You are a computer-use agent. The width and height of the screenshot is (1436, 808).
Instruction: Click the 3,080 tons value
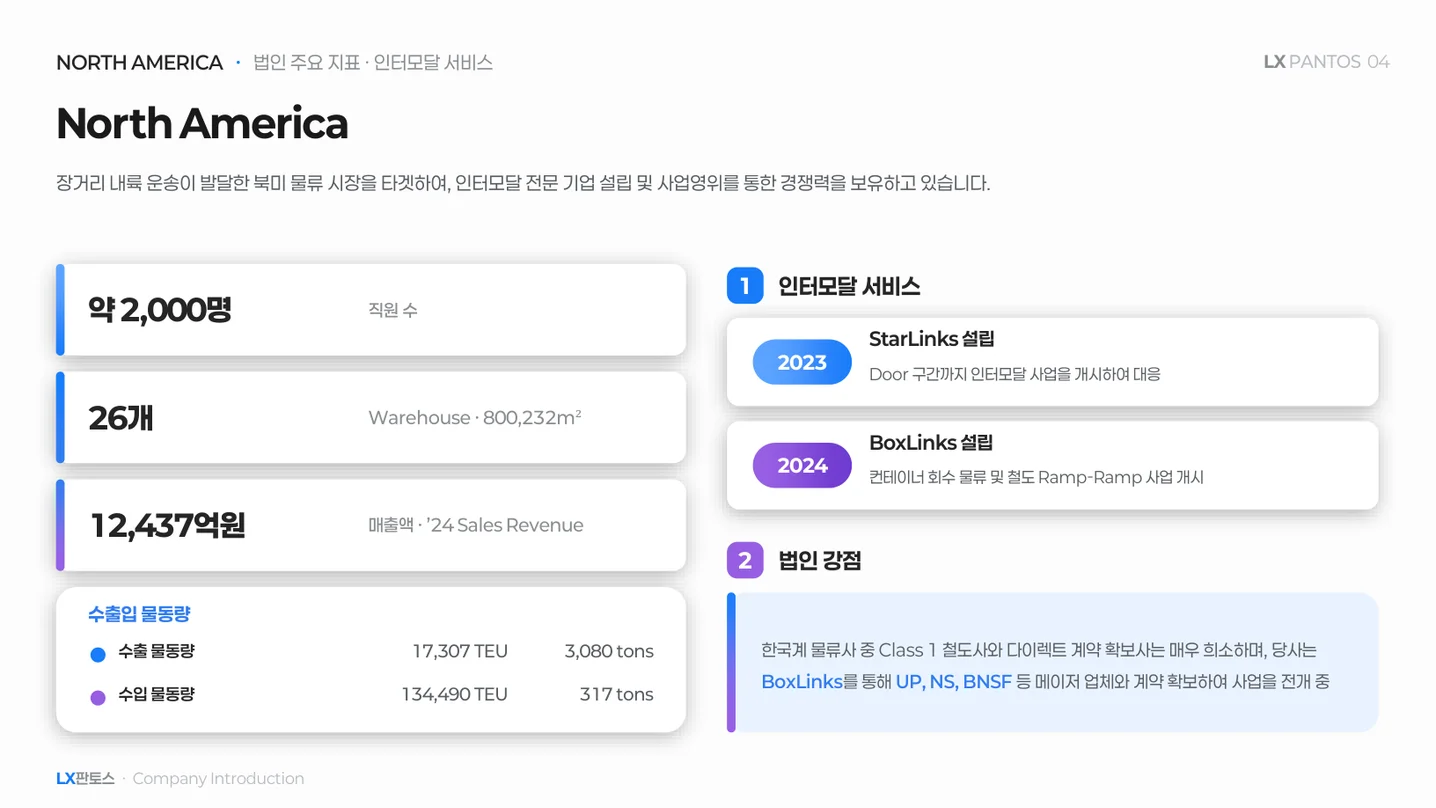click(609, 651)
